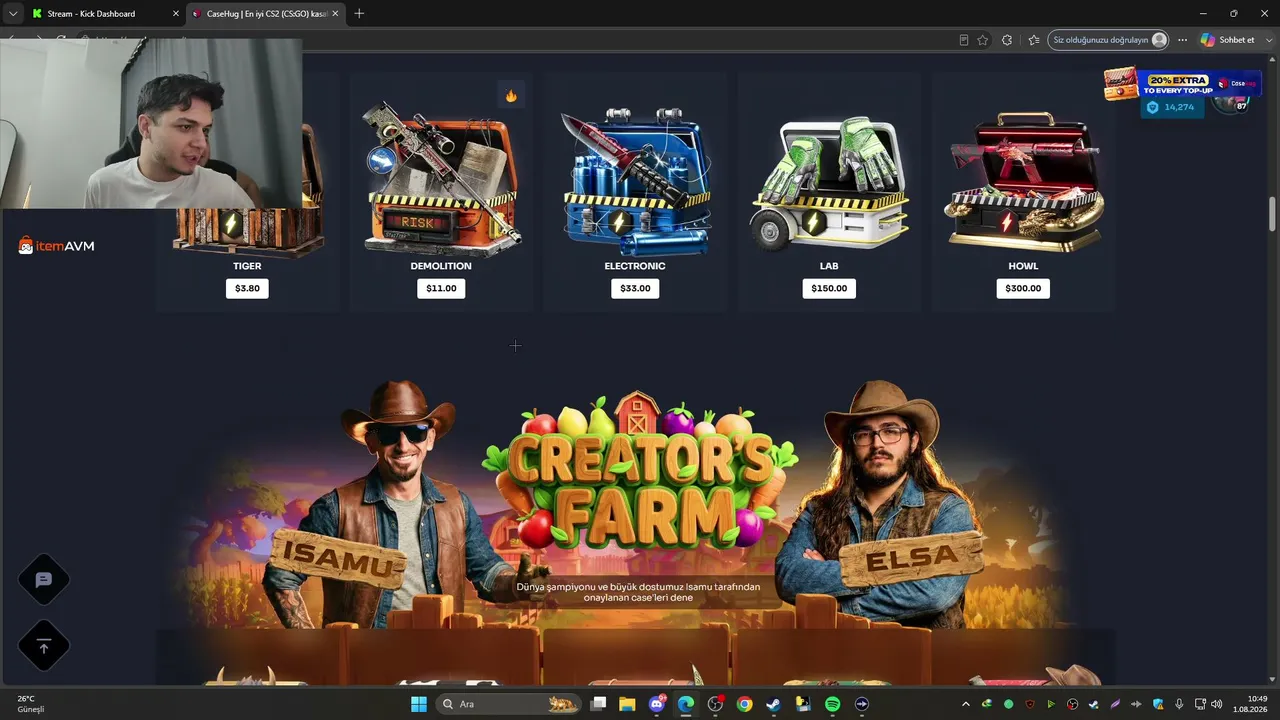
Task: Open the 20% Extra top-up banner
Action: pyautogui.click(x=1180, y=84)
